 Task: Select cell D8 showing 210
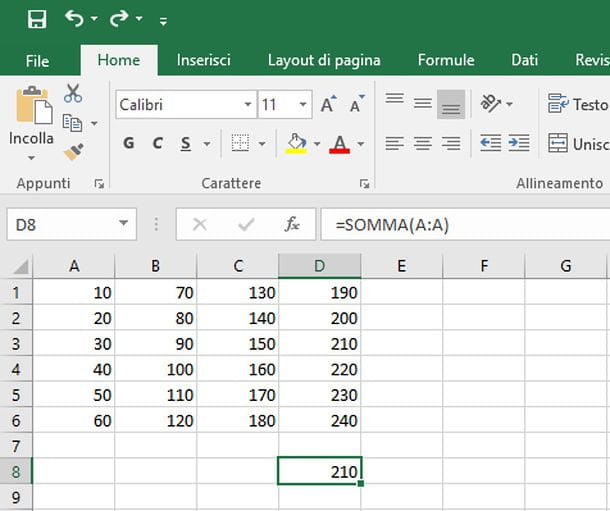click(320, 471)
